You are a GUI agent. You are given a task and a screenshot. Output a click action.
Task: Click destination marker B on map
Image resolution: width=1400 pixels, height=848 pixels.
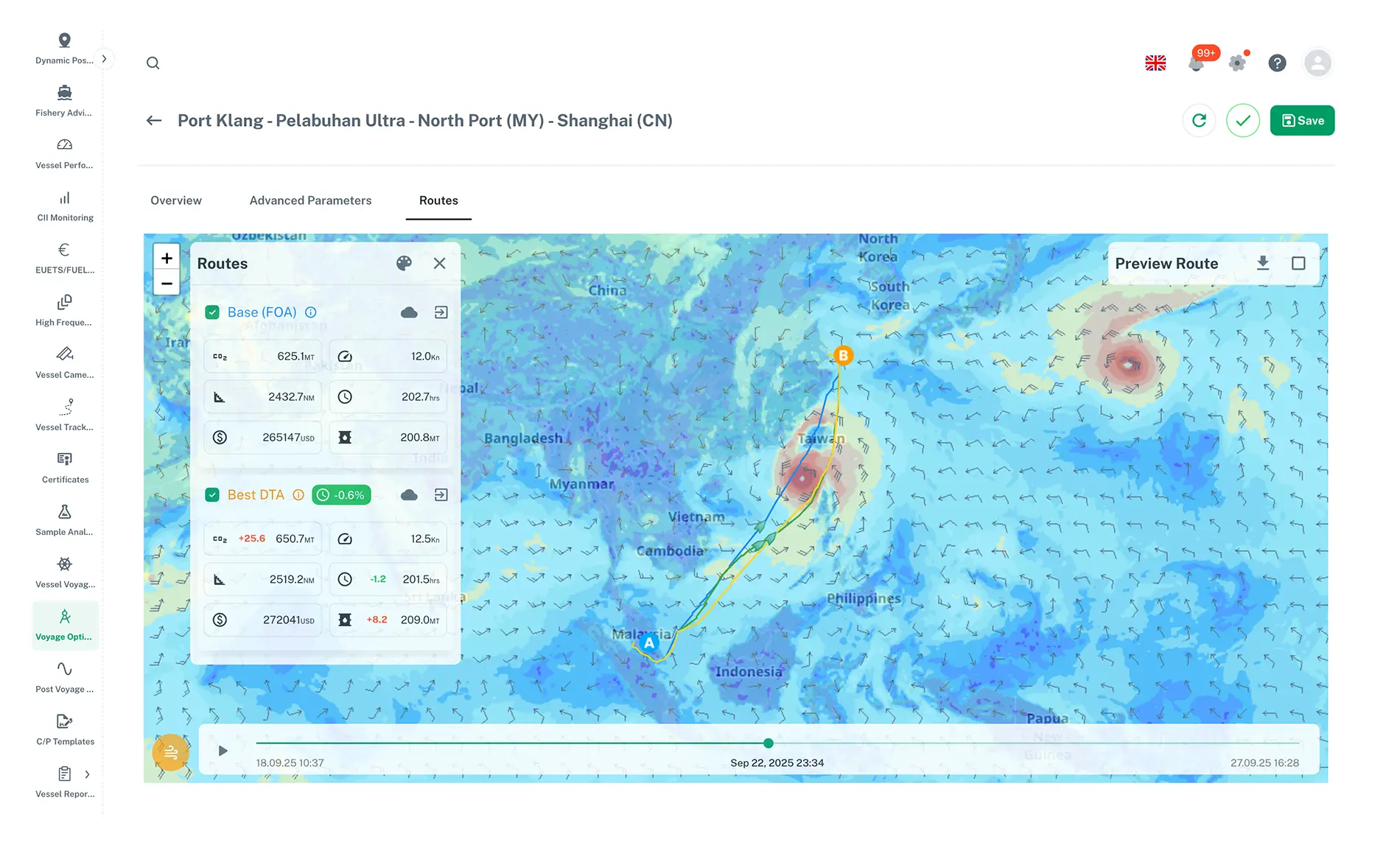point(843,356)
